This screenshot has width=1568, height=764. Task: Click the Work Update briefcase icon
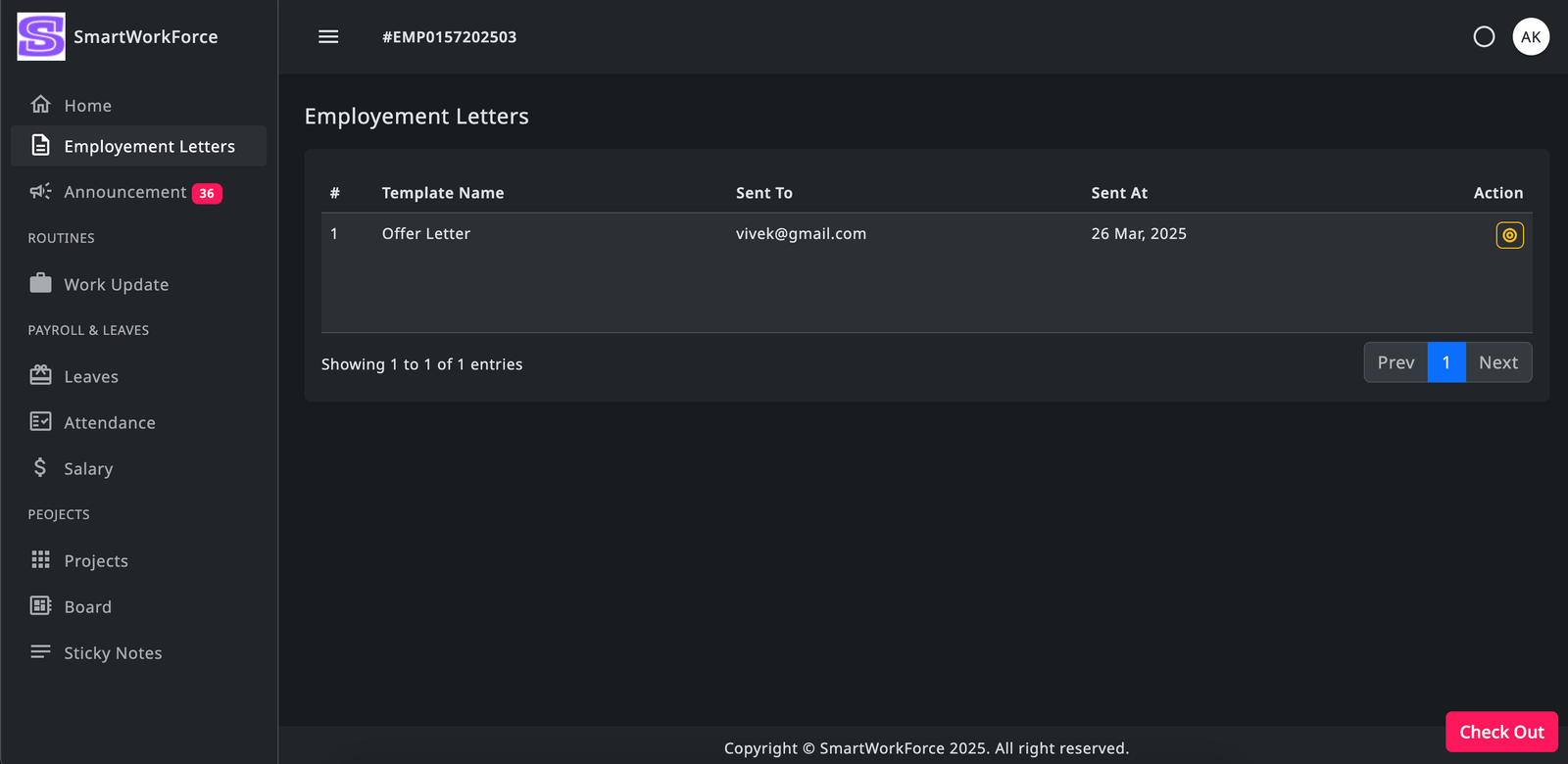coord(40,284)
